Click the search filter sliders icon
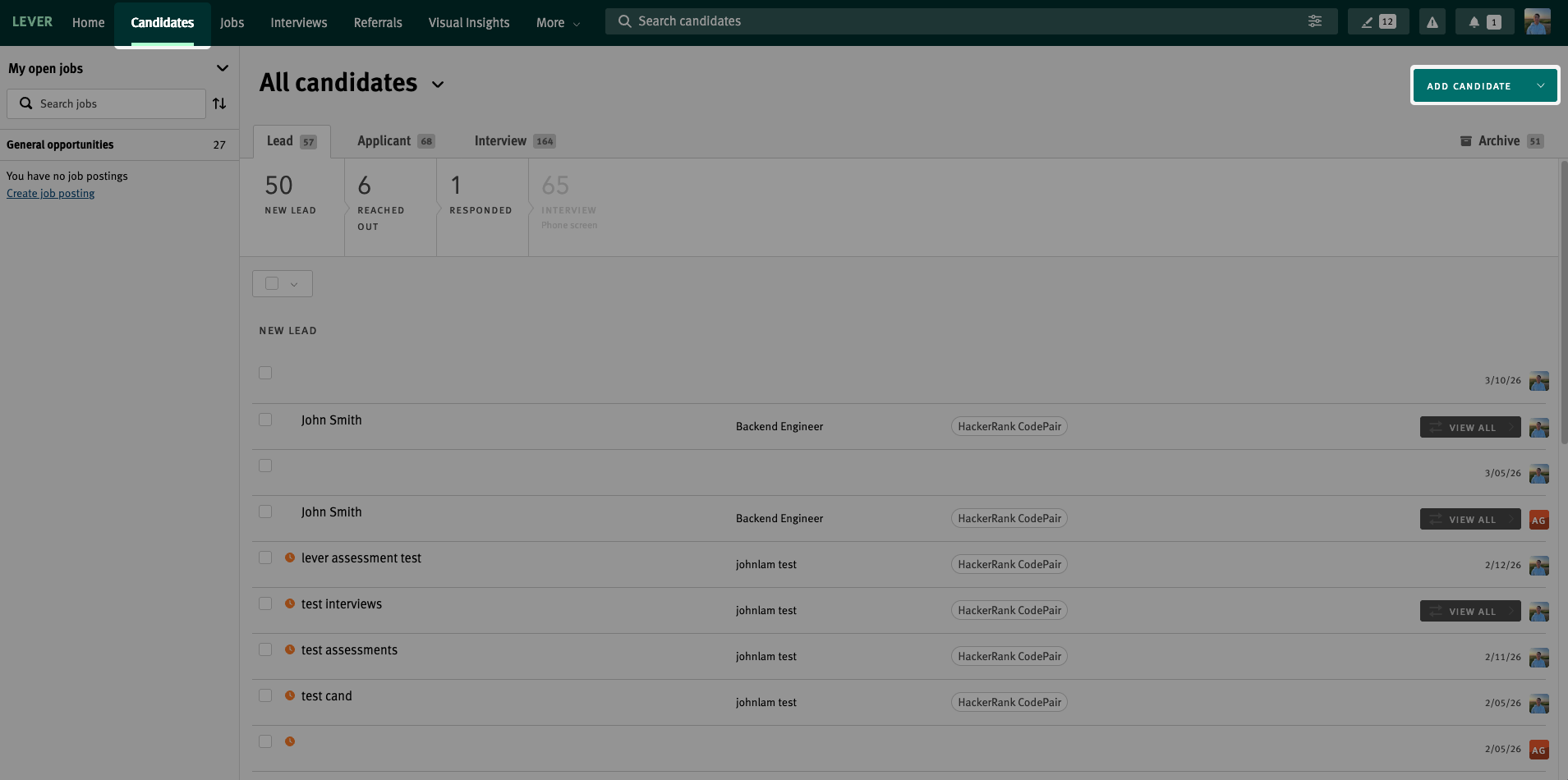This screenshot has height=780, width=1568. 1314,21
